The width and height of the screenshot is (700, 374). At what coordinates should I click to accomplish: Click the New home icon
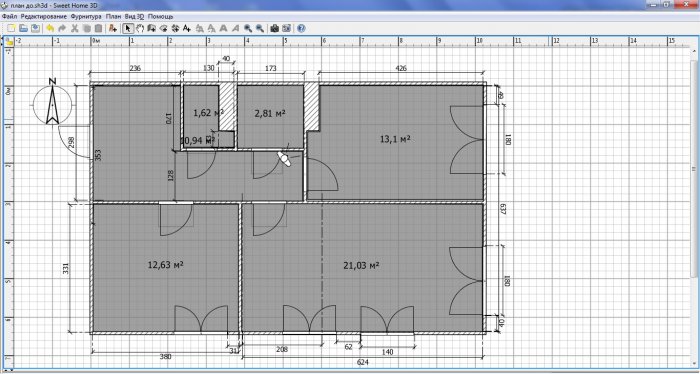pos(11,28)
